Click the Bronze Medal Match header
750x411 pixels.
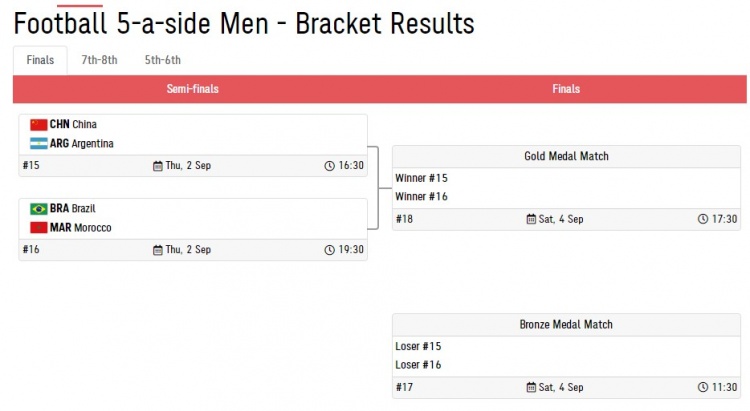pos(566,325)
